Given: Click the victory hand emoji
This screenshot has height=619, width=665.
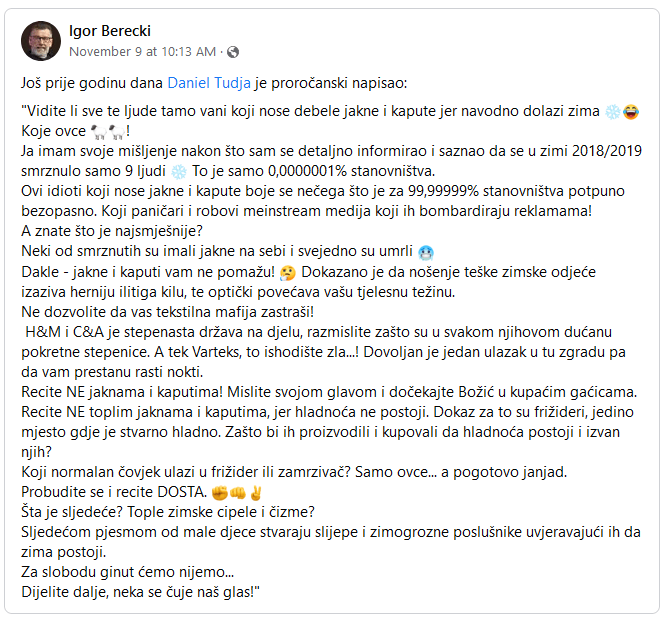Looking at the screenshot, I should point(256,492).
